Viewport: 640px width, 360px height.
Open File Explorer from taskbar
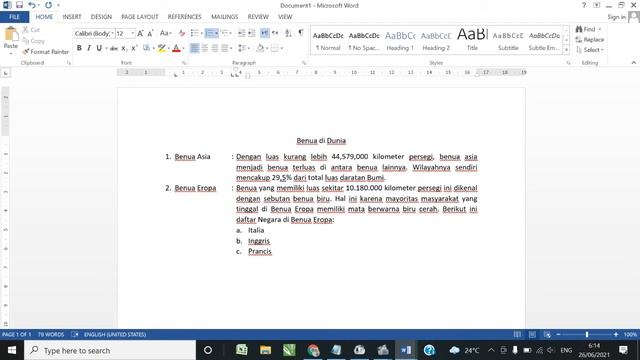(x=265, y=350)
